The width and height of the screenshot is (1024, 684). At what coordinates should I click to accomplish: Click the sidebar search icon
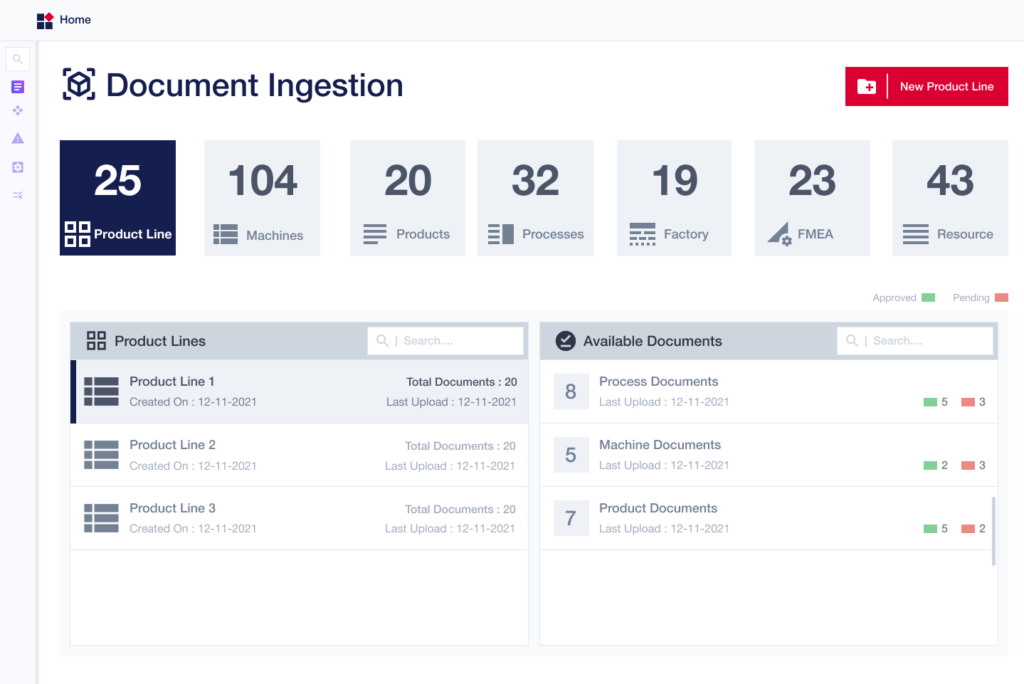click(x=17, y=59)
